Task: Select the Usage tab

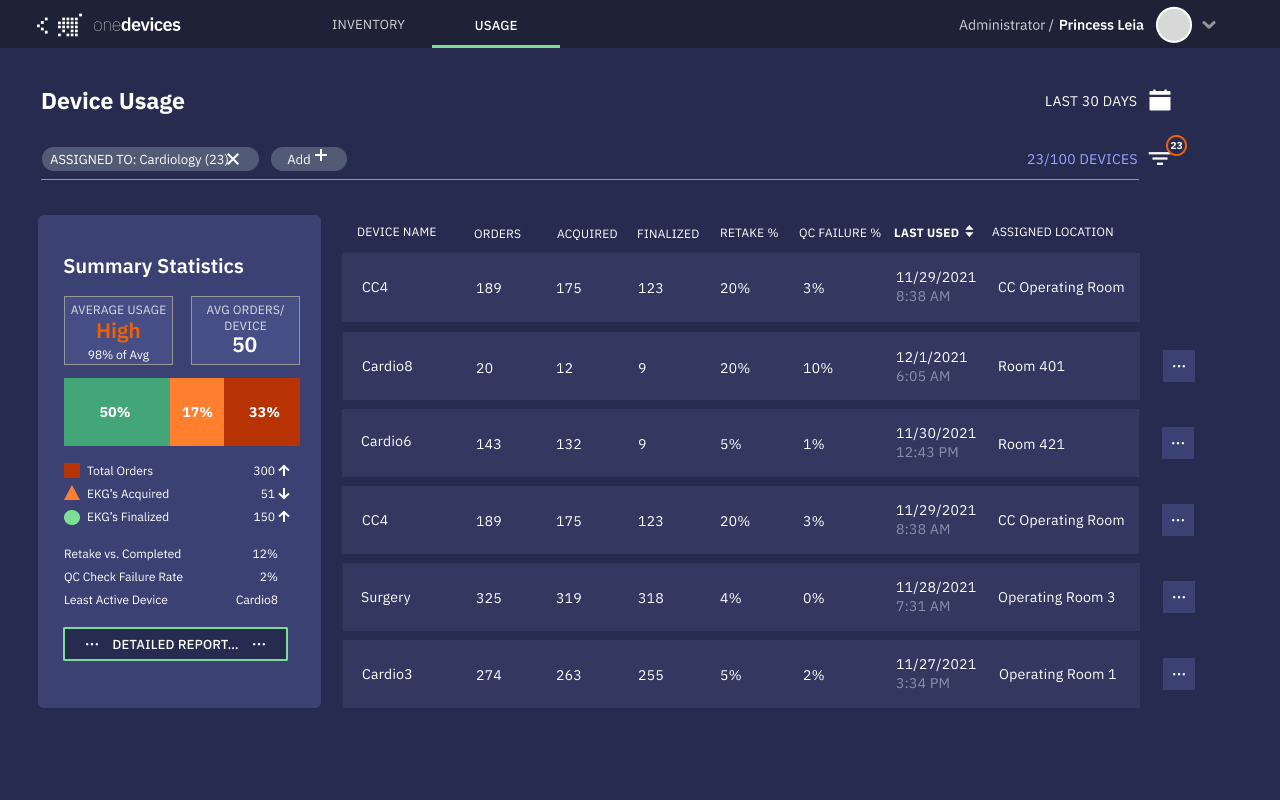Action: 496,25
